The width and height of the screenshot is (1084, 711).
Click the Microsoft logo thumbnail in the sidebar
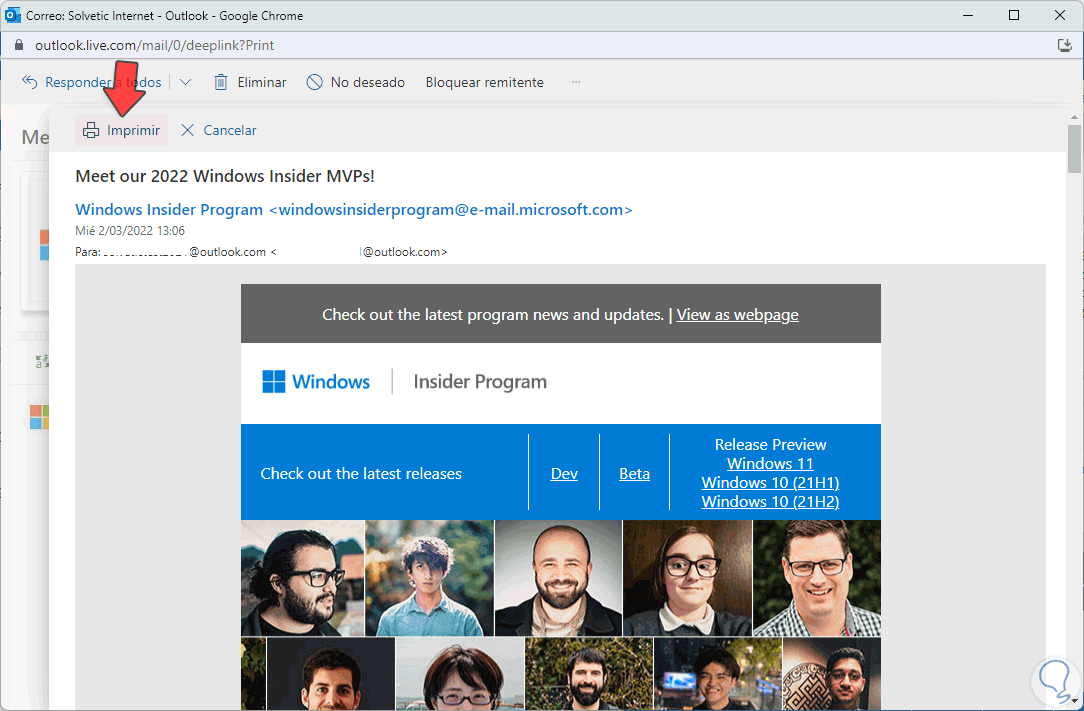[x=38, y=417]
